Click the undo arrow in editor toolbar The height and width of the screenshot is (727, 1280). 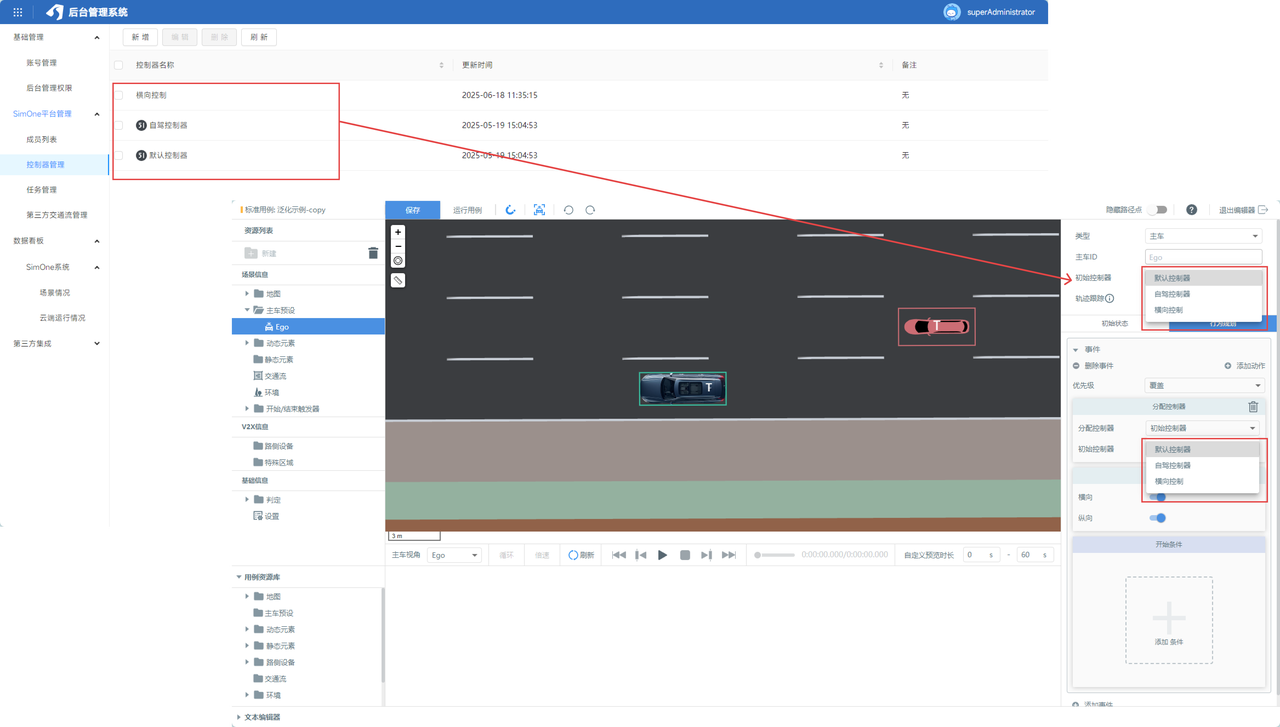[x=568, y=210]
